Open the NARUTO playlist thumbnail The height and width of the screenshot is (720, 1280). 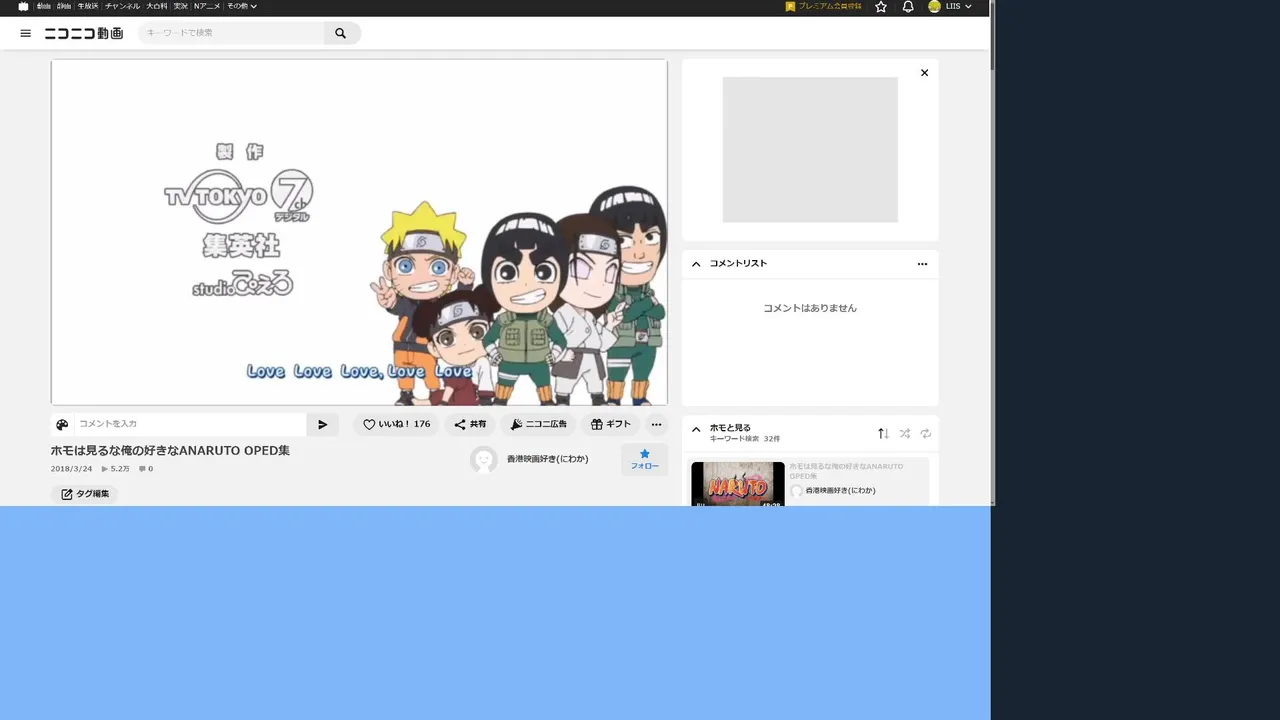738,484
